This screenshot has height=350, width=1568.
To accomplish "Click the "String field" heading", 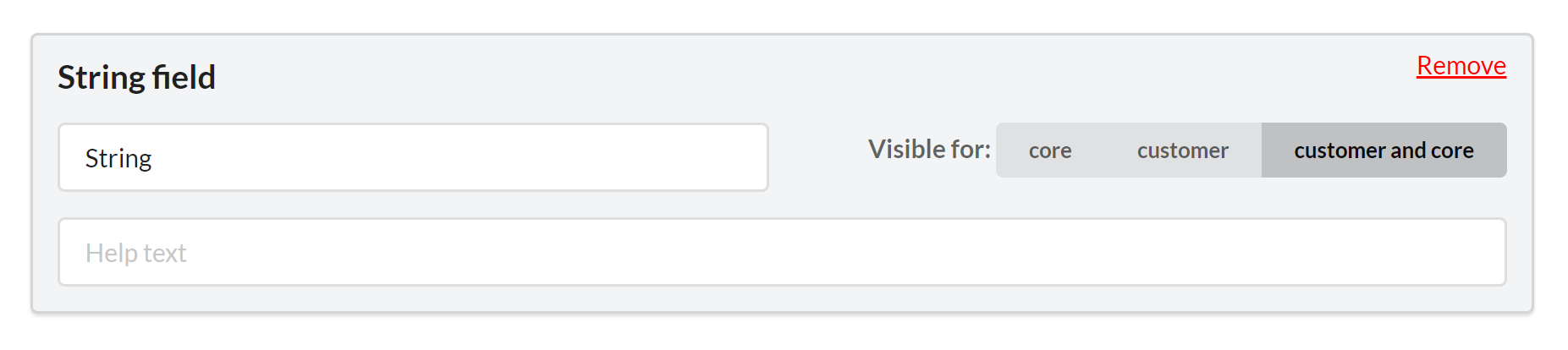I will [137, 78].
